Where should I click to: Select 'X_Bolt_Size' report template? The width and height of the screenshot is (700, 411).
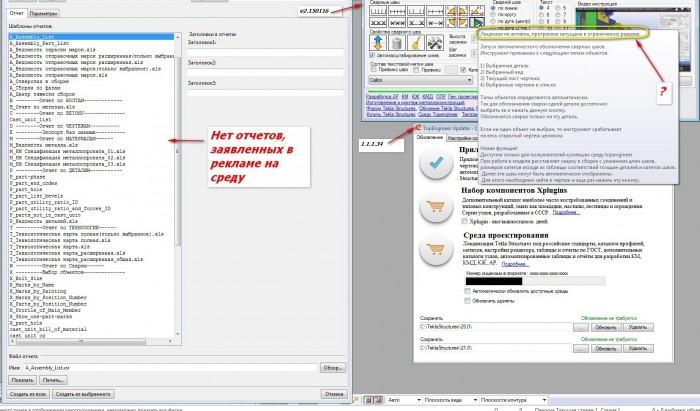coord(26,278)
